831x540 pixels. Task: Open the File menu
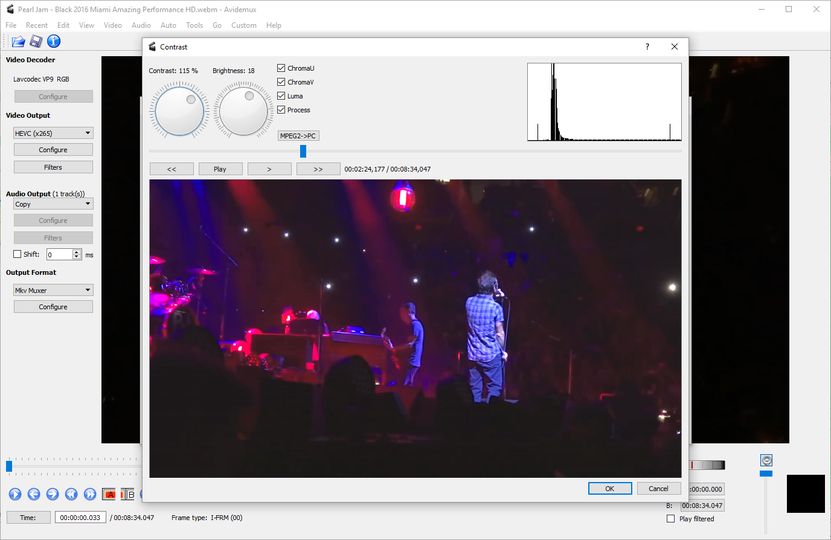pos(11,25)
